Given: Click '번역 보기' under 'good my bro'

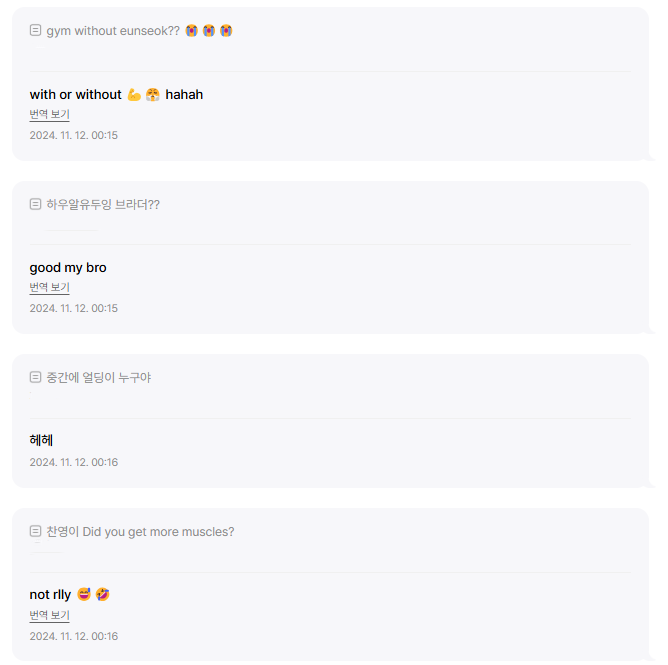Looking at the screenshot, I should (x=49, y=288).
